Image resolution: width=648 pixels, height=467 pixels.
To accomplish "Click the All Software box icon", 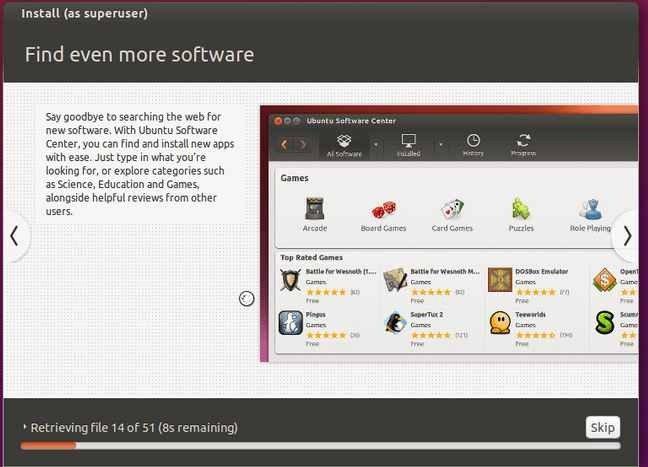I will 344,141.
